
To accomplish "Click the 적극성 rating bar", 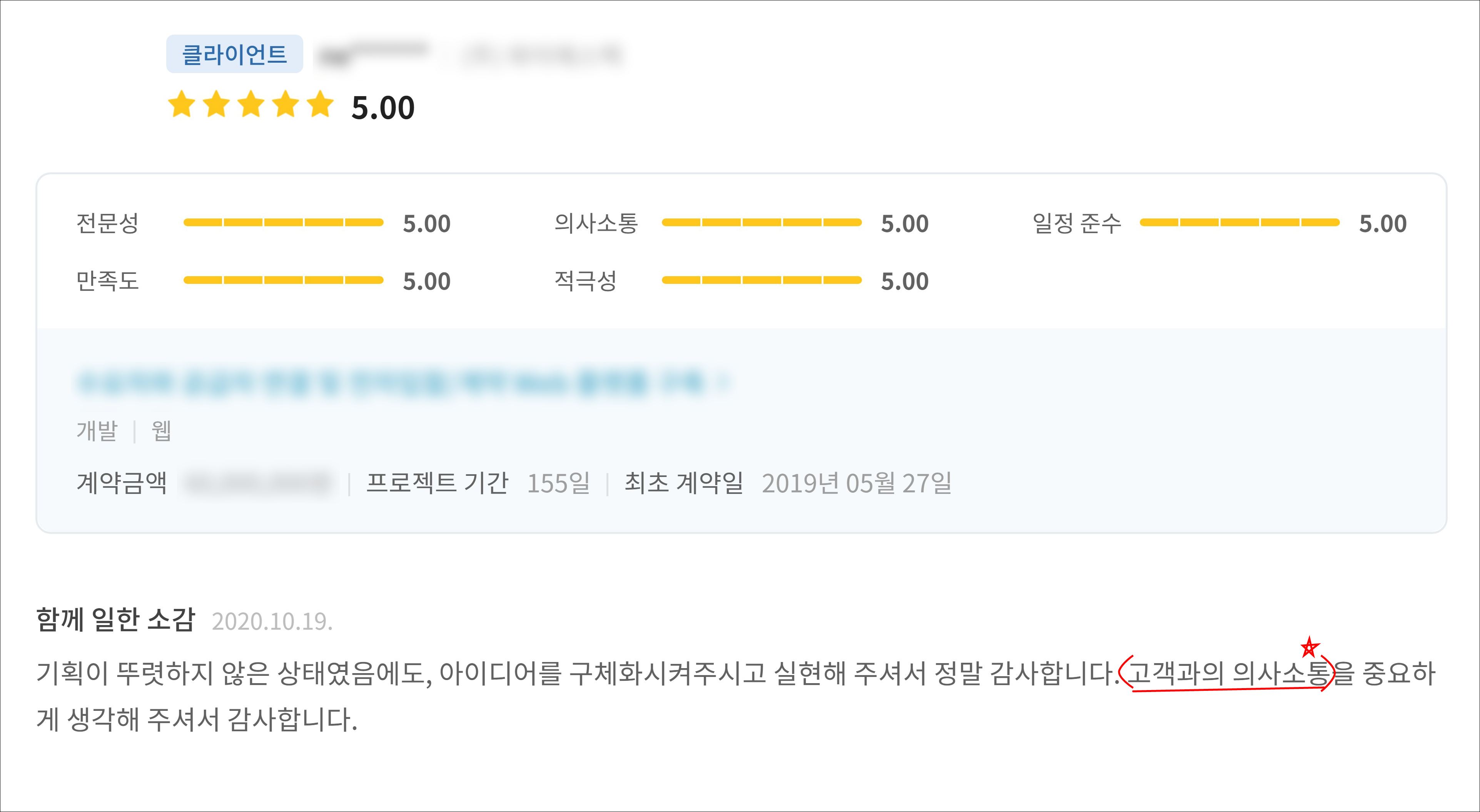I will click(761, 280).
